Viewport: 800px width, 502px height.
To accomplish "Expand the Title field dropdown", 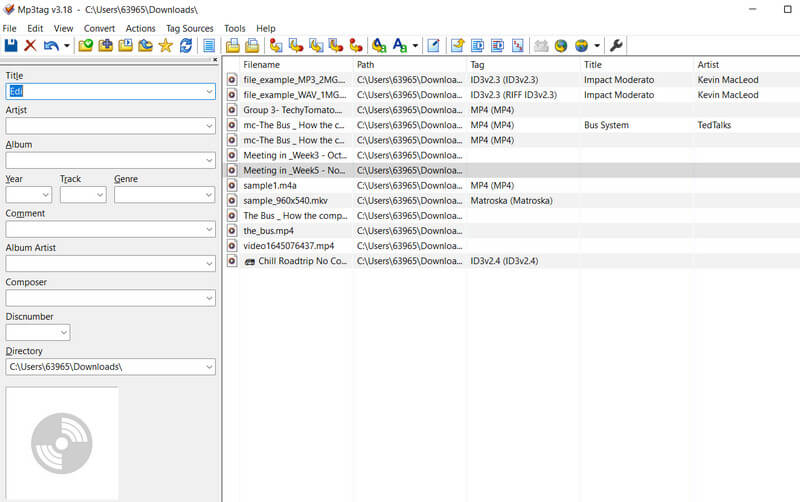I will (x=208, y=92).
